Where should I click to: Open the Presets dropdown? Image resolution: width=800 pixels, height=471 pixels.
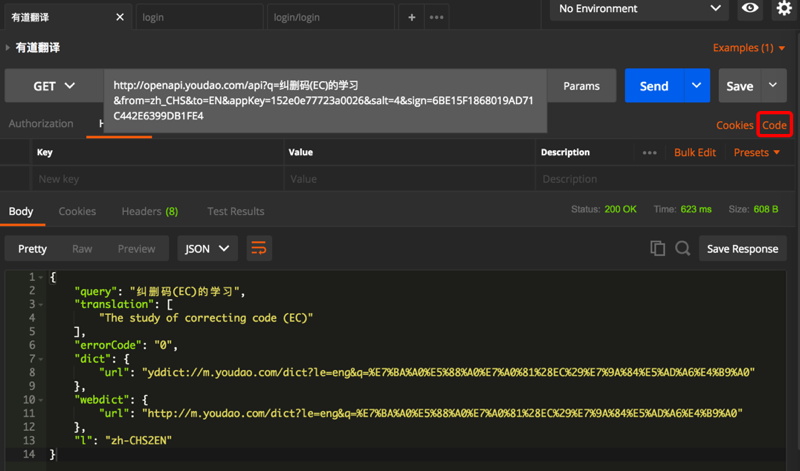757,153
